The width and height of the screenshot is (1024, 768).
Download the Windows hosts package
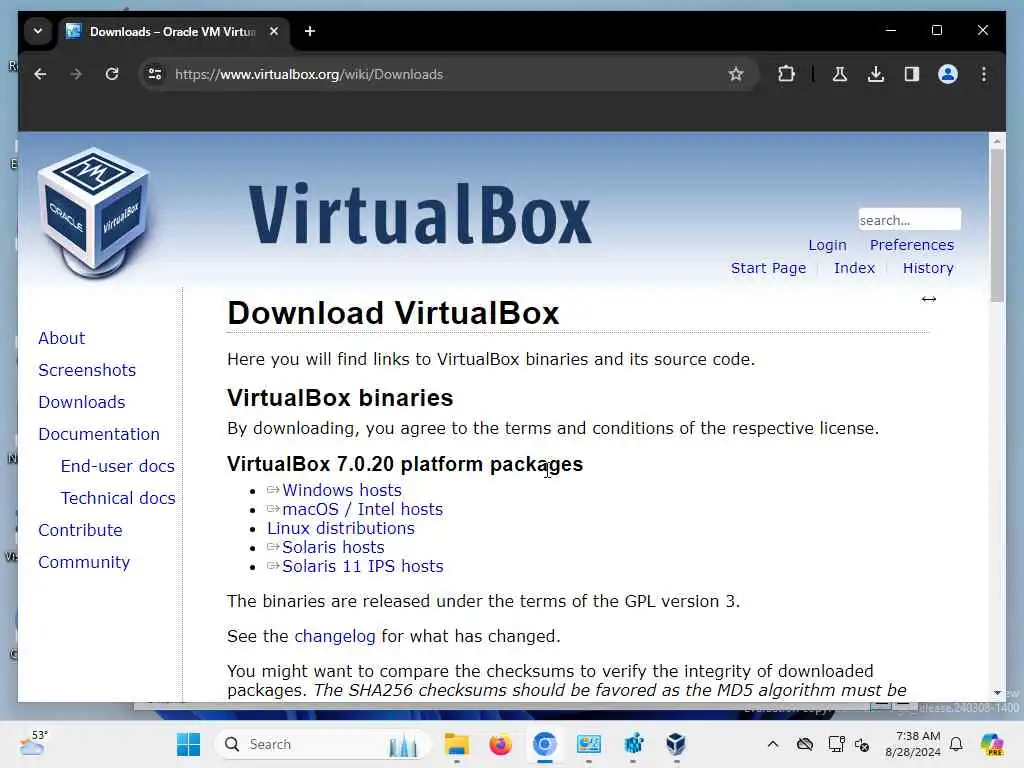[342, 490]
